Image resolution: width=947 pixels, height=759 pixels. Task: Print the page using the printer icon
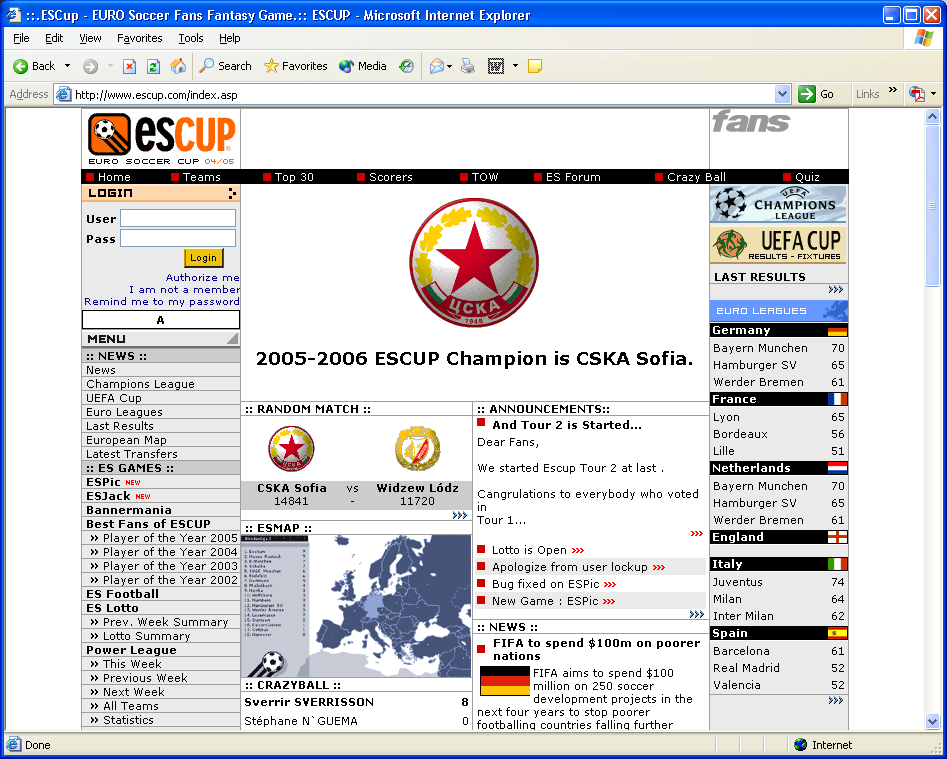click(x=468, y=66)
